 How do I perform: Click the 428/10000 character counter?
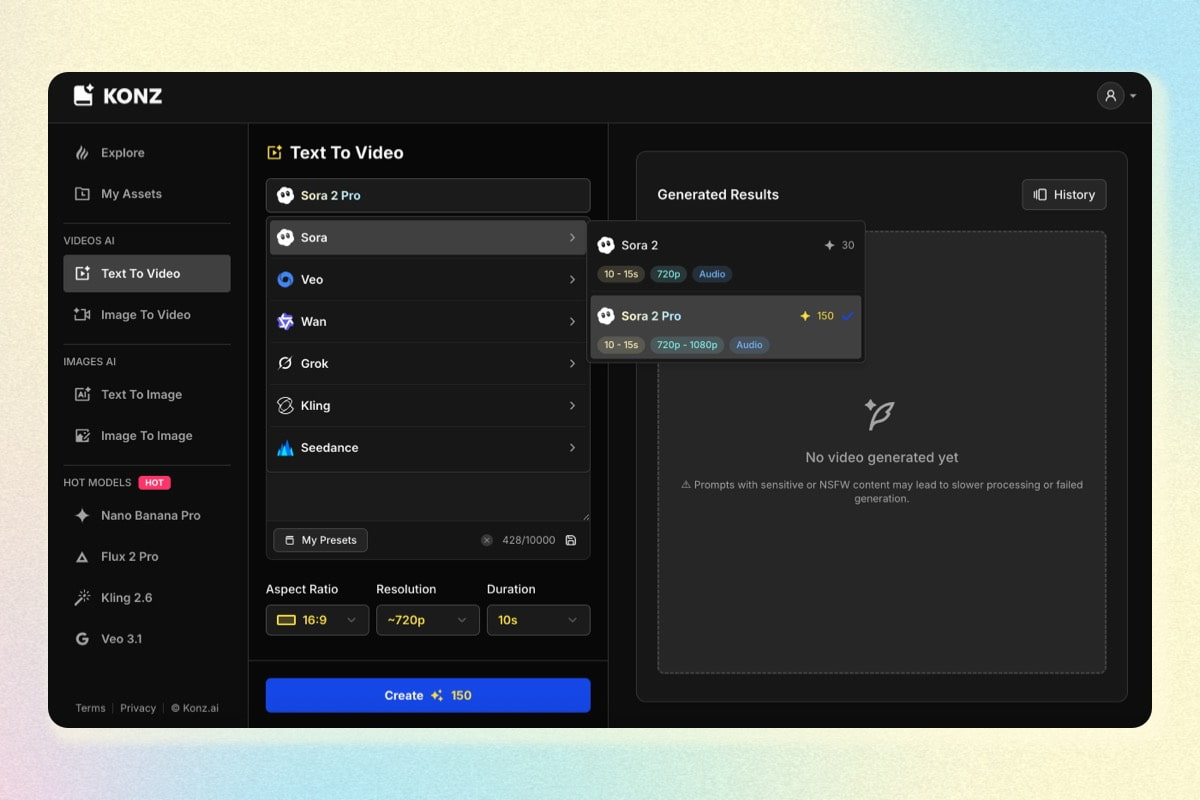pos(528,540)
